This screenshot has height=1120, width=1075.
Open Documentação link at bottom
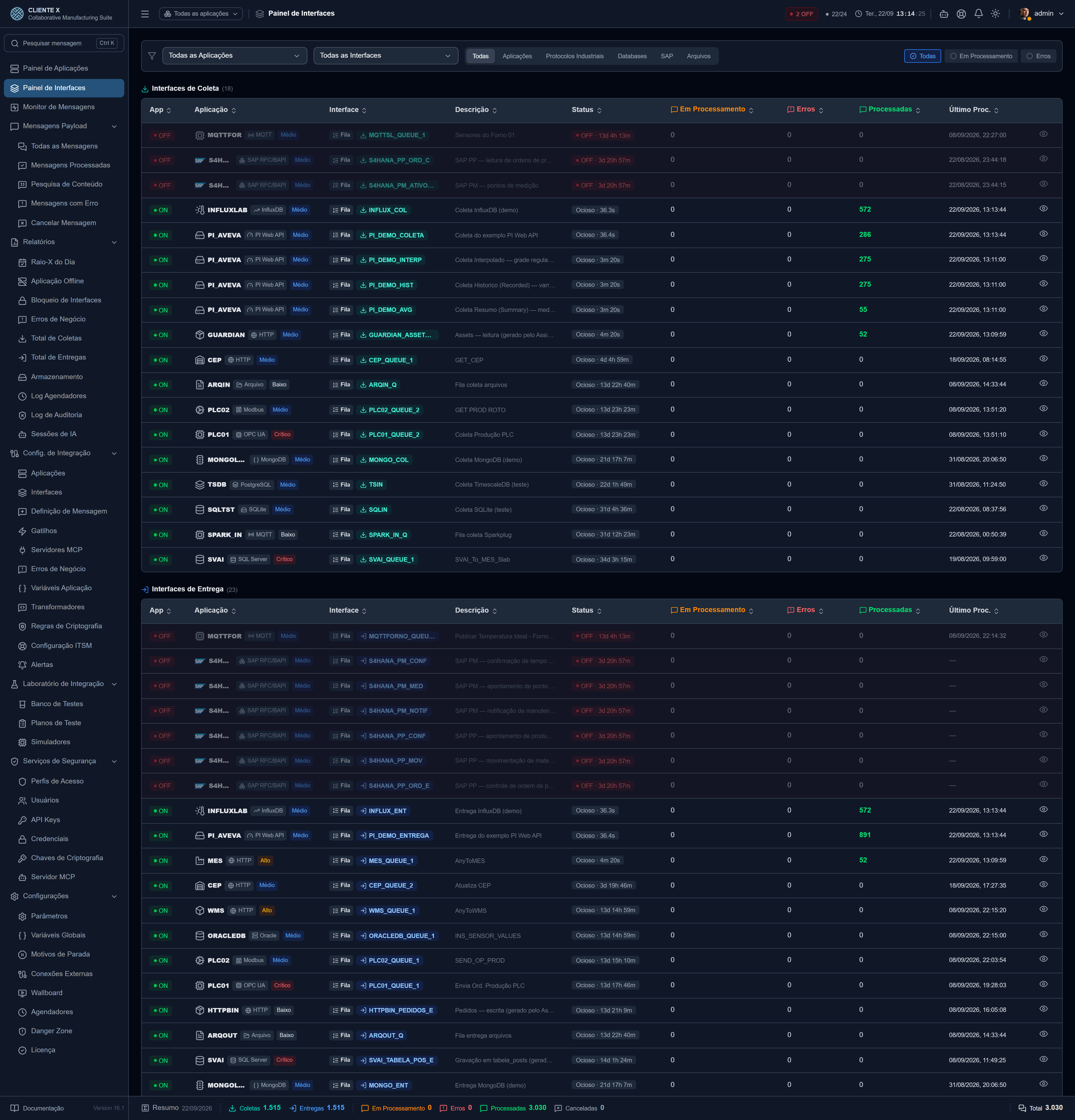38,1108
